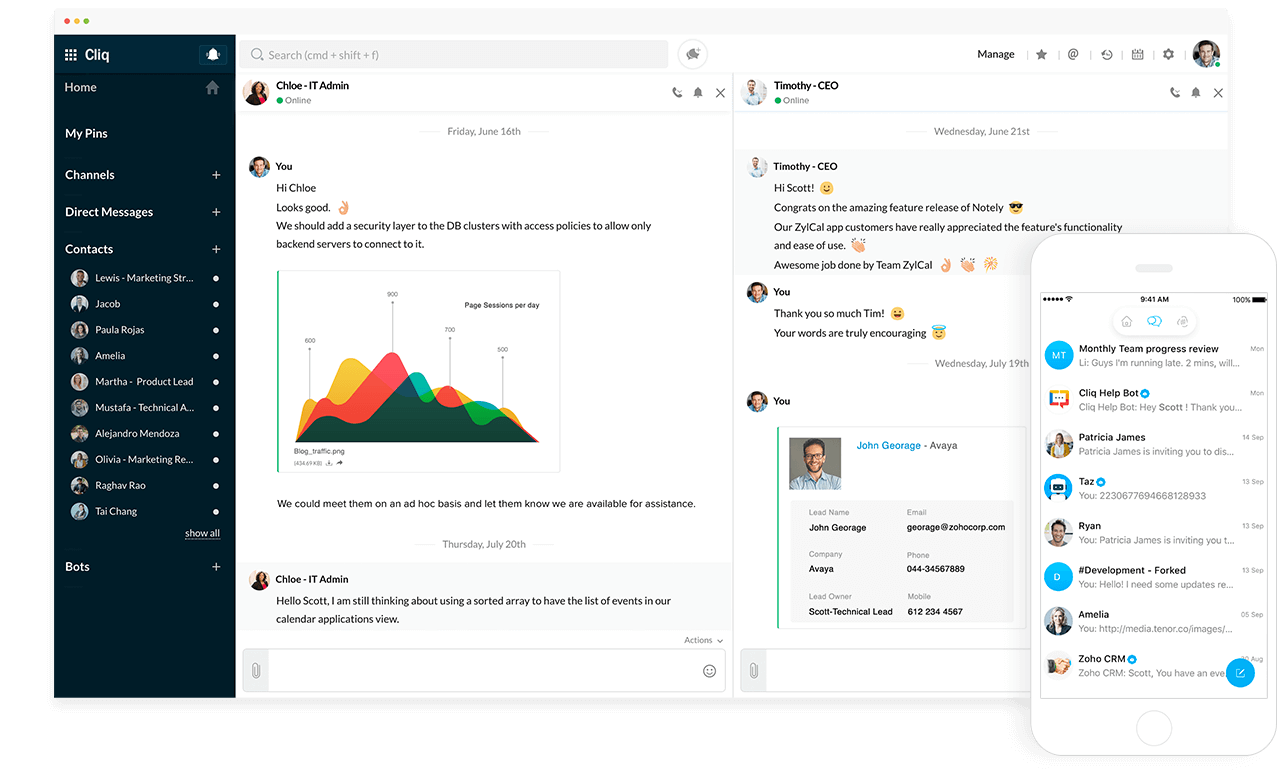Open emoji picker in Chloe chat
Screen dimensions: 1280x780
click(710, 671)
